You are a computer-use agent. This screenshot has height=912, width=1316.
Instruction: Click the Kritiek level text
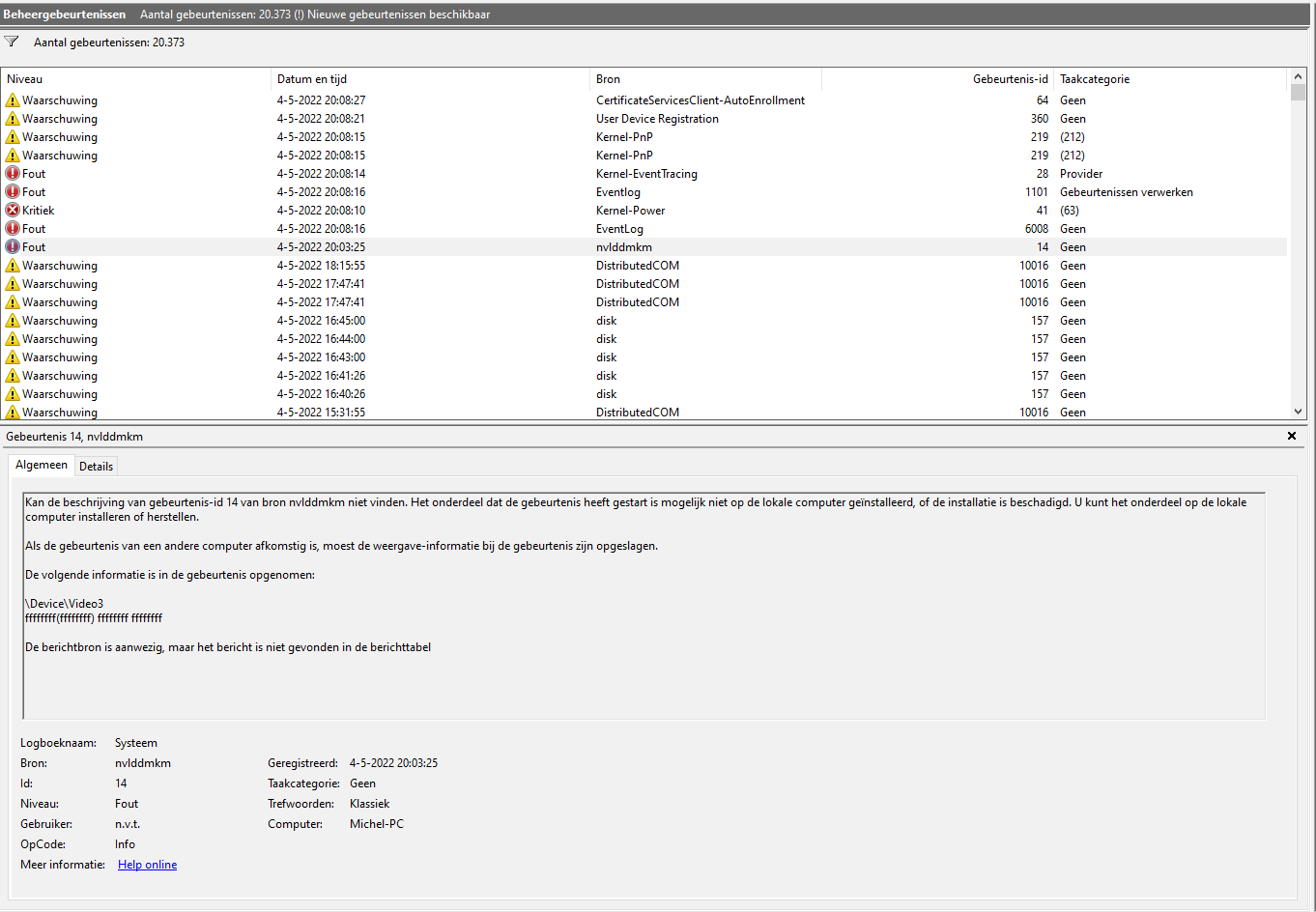pos(39,211)
